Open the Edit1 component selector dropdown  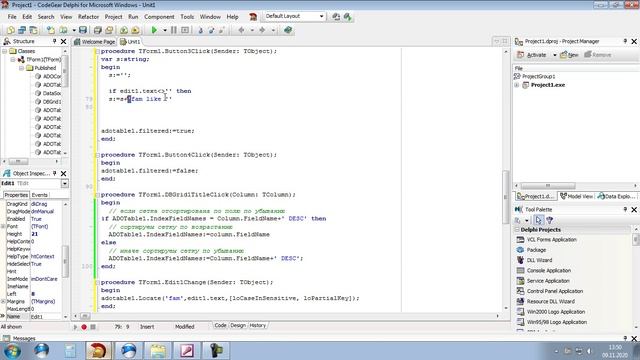click(64, 184)
